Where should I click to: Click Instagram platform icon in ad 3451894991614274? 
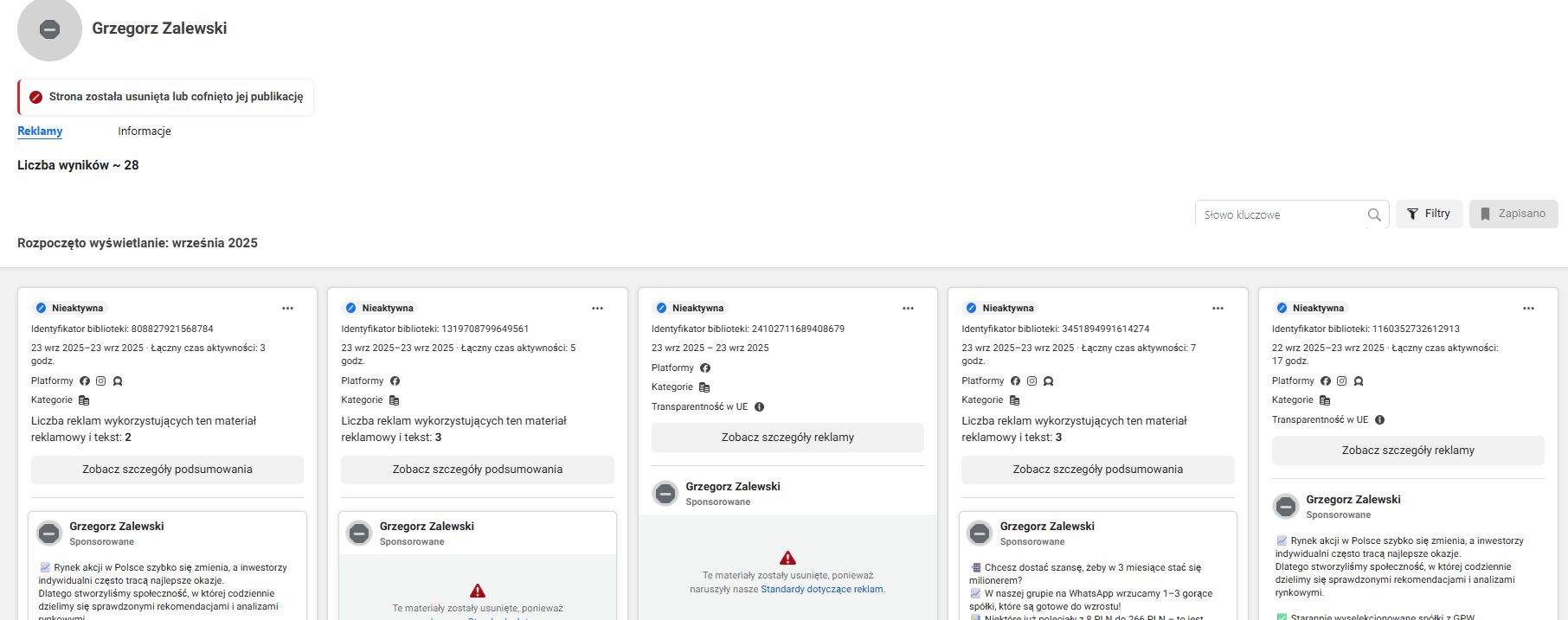(1031, 380)
